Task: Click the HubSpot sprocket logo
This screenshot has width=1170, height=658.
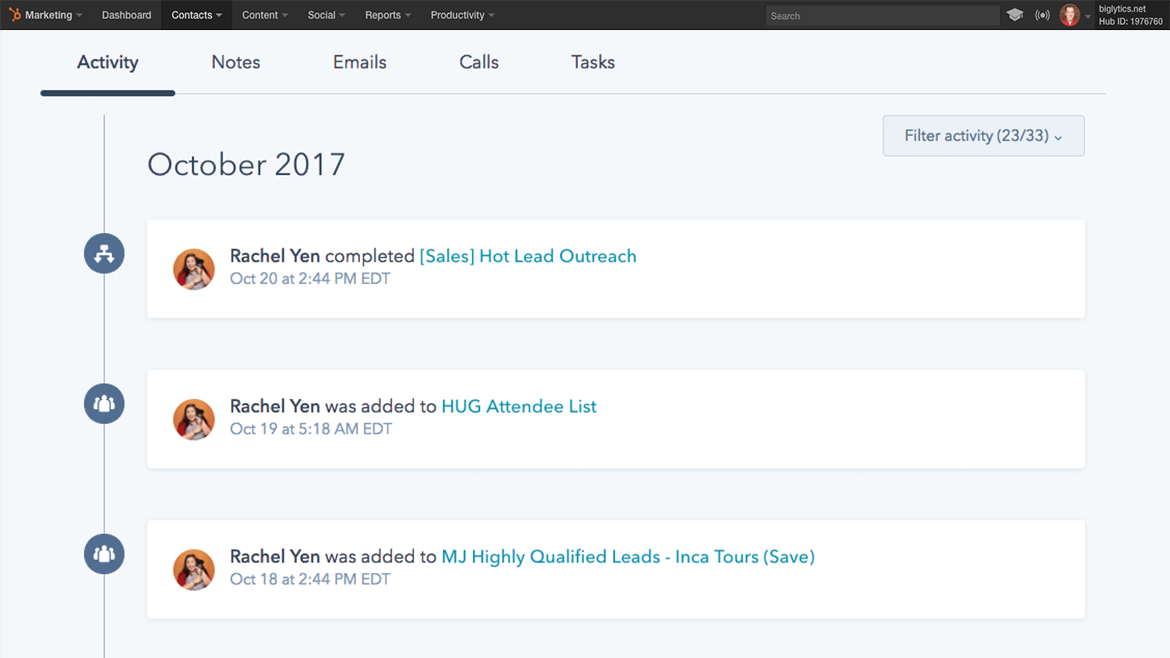Action: point(17,14)
